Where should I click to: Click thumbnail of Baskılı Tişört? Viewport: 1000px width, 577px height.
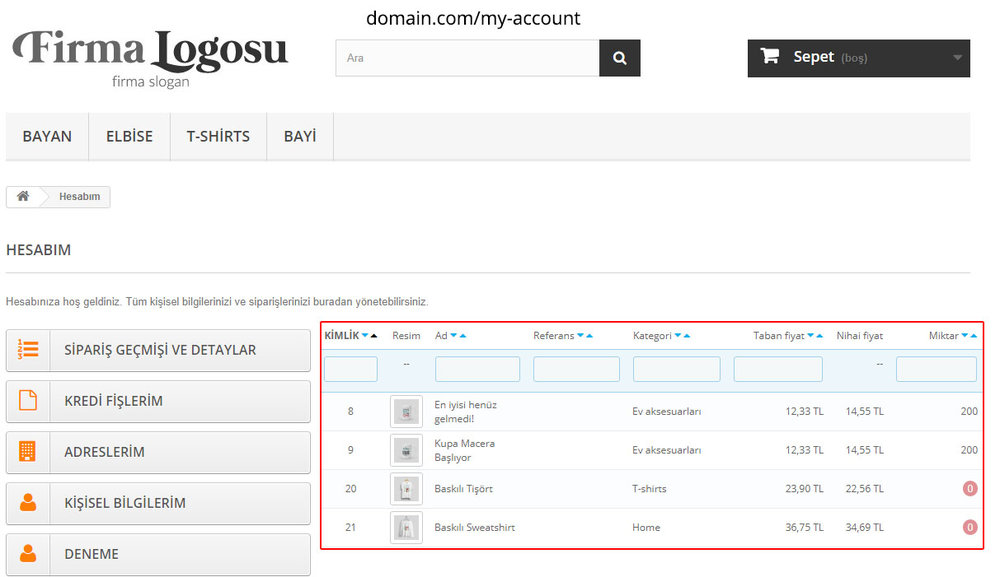coord(406,489)
